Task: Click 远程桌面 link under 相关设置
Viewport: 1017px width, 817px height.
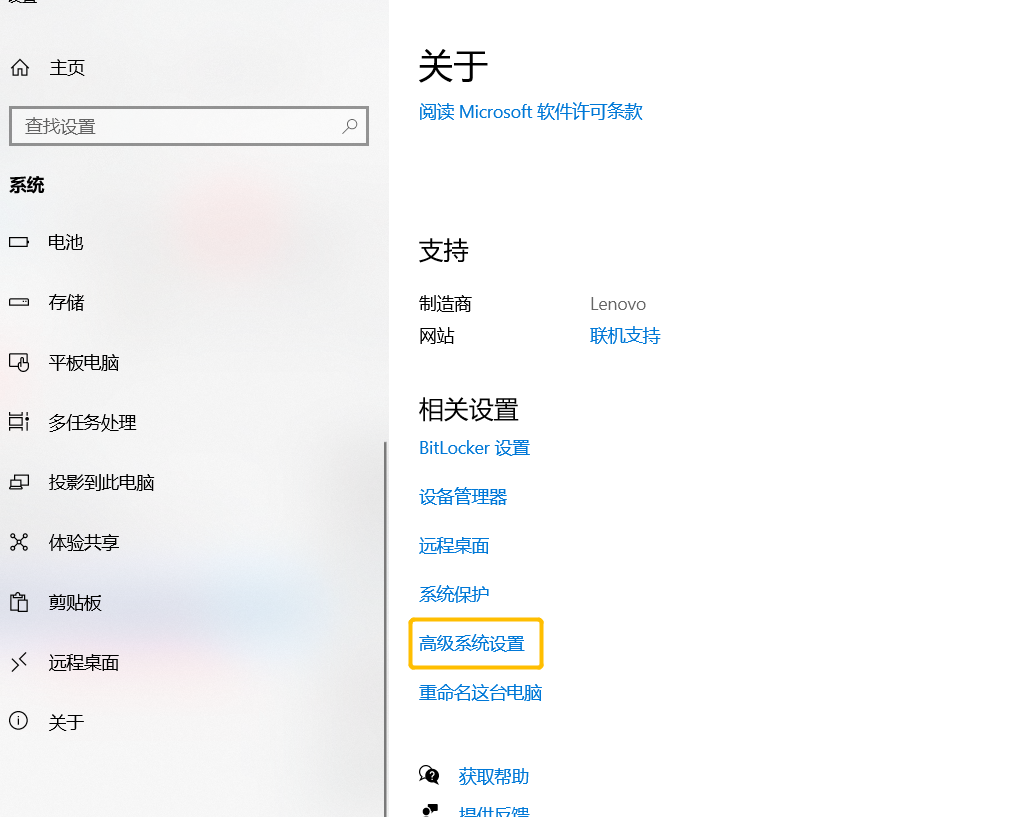Action: coord(453,546)
